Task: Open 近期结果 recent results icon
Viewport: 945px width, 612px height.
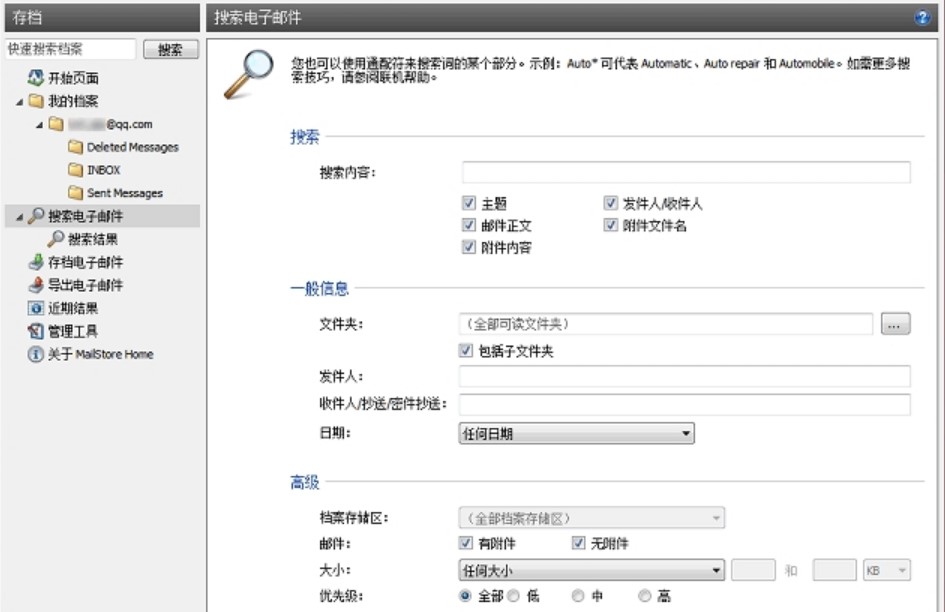Action: point(36,308)
